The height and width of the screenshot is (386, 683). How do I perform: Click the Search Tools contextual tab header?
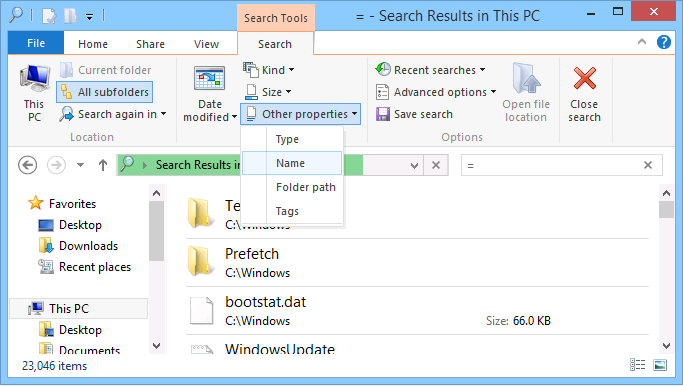tap(276, 18)
